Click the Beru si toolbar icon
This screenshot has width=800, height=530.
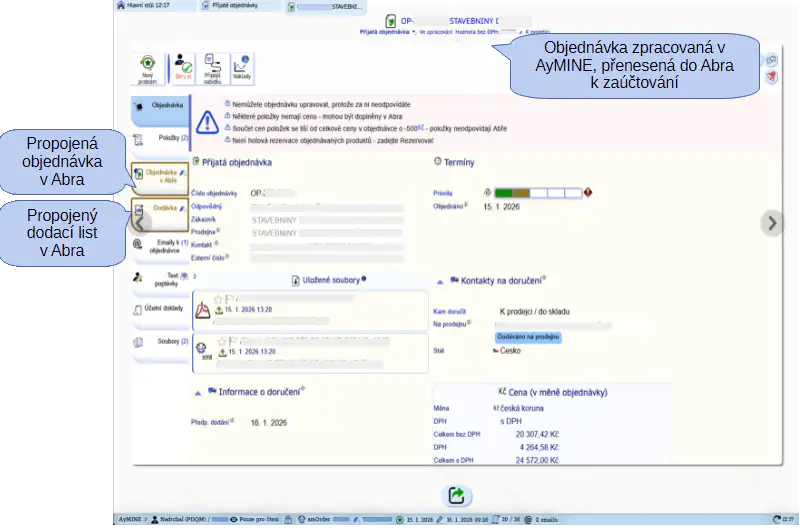click(184, 68)
